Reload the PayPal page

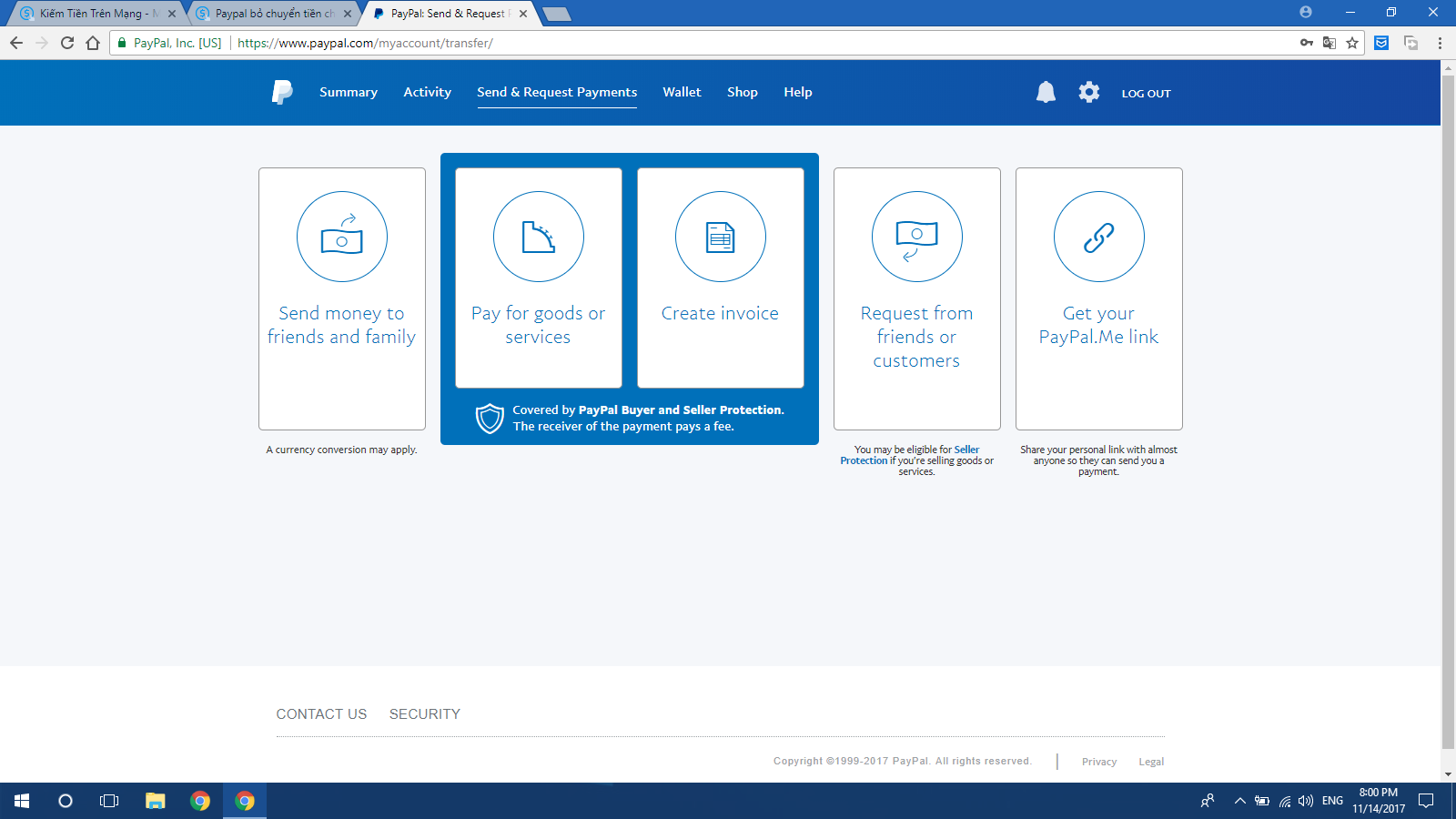(67, 43)
